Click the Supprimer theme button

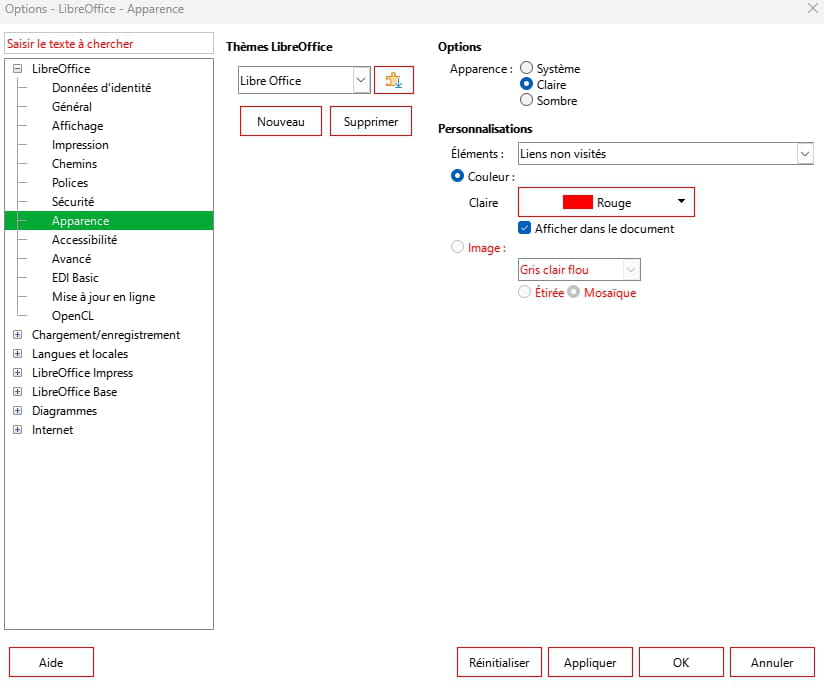pyautogui.click(x=370, y=121)
